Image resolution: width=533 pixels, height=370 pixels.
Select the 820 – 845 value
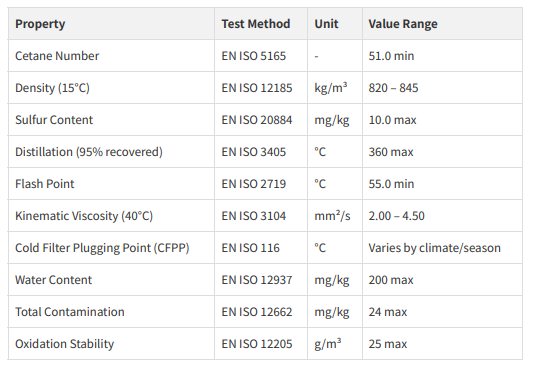click(393, 88)
